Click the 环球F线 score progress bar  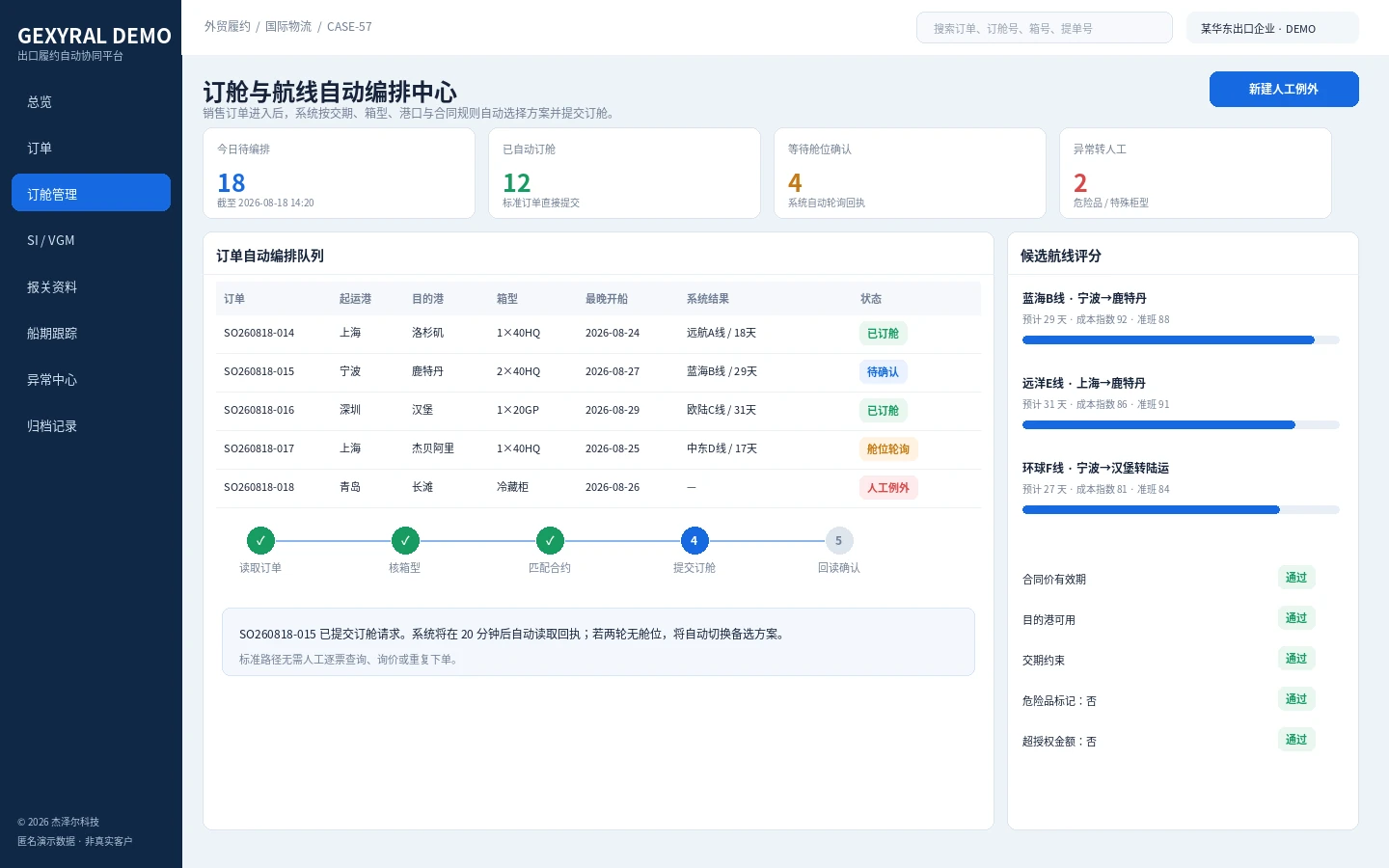[x=1181, y=510]
